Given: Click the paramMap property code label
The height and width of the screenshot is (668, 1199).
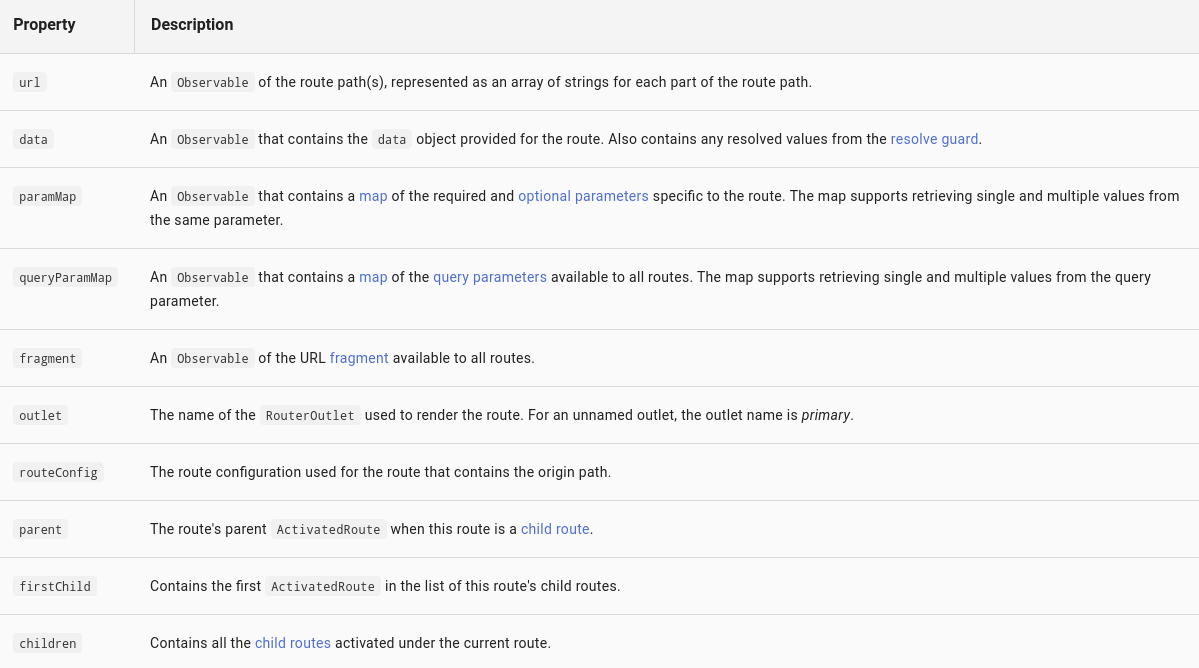Looking at the screenshot, I should [x=47, y=197].
